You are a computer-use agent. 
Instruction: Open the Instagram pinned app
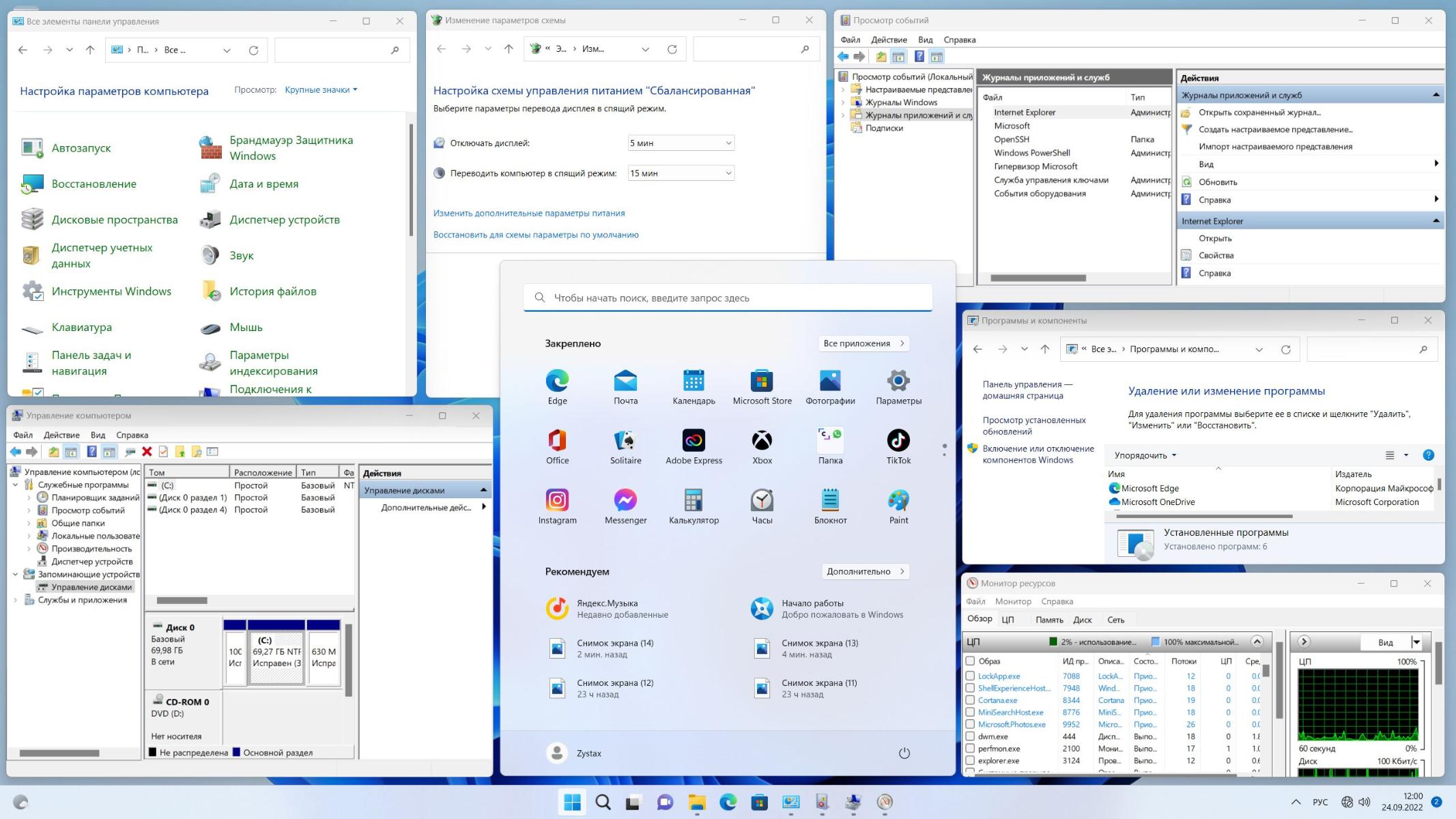[x=556, y=500]
